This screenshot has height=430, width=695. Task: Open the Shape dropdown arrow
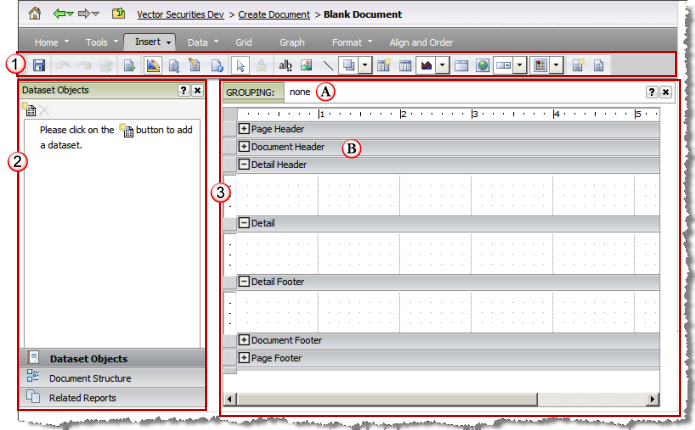(x=365, y=66)
